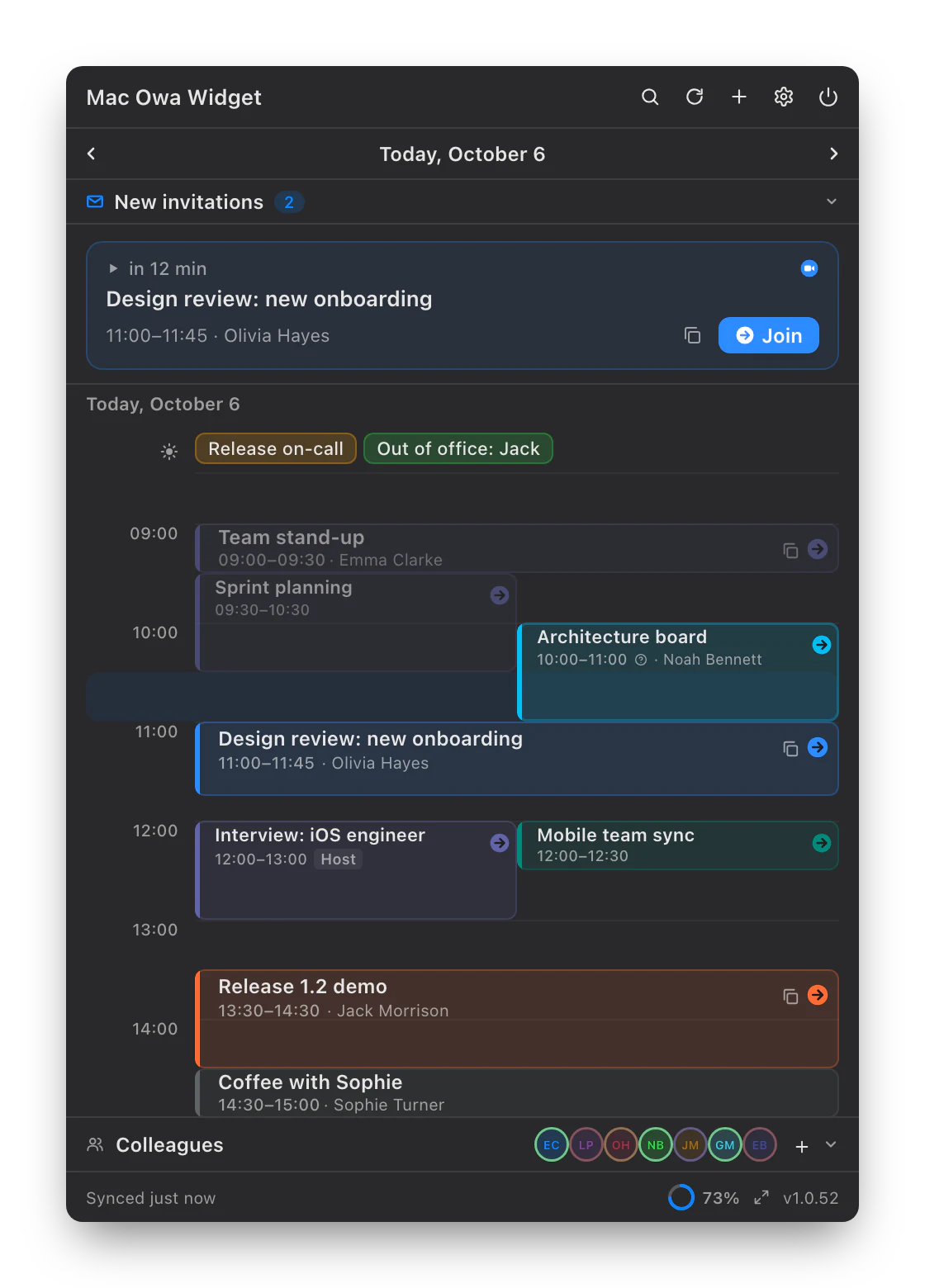Select colleague avatar EB
925x1288 pixels.
[x=760, y=1144]
